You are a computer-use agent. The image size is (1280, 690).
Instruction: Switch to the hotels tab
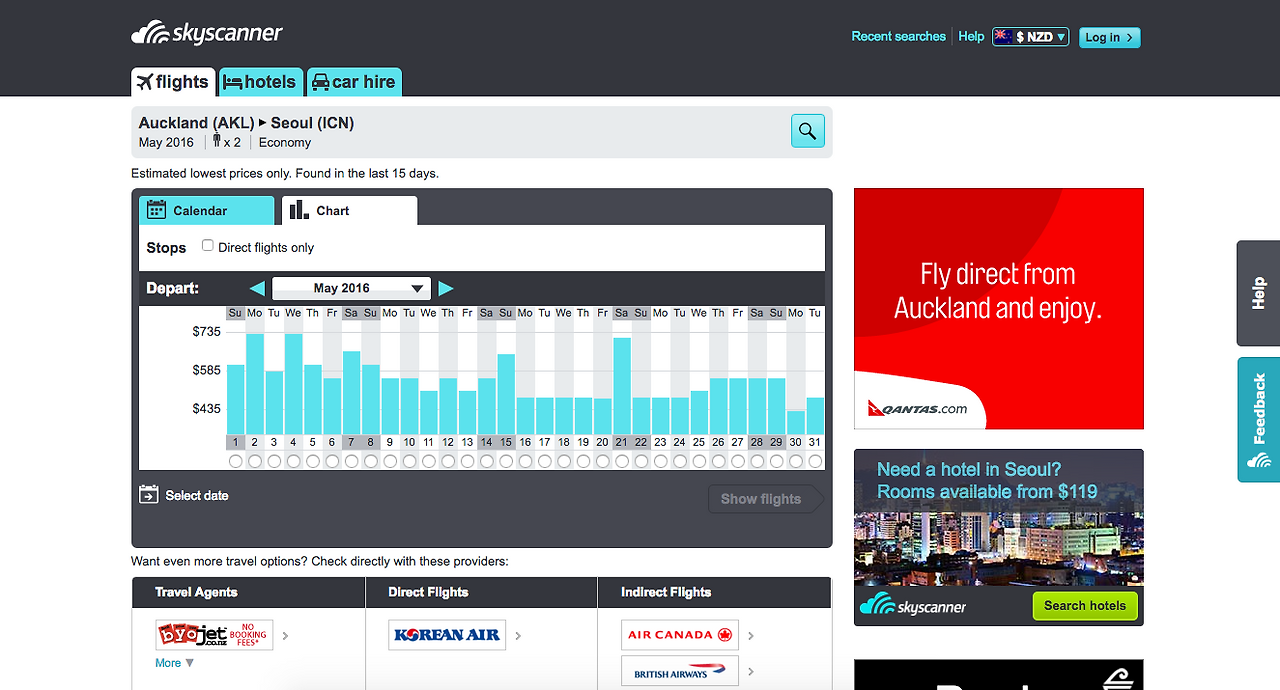[260, 81]
